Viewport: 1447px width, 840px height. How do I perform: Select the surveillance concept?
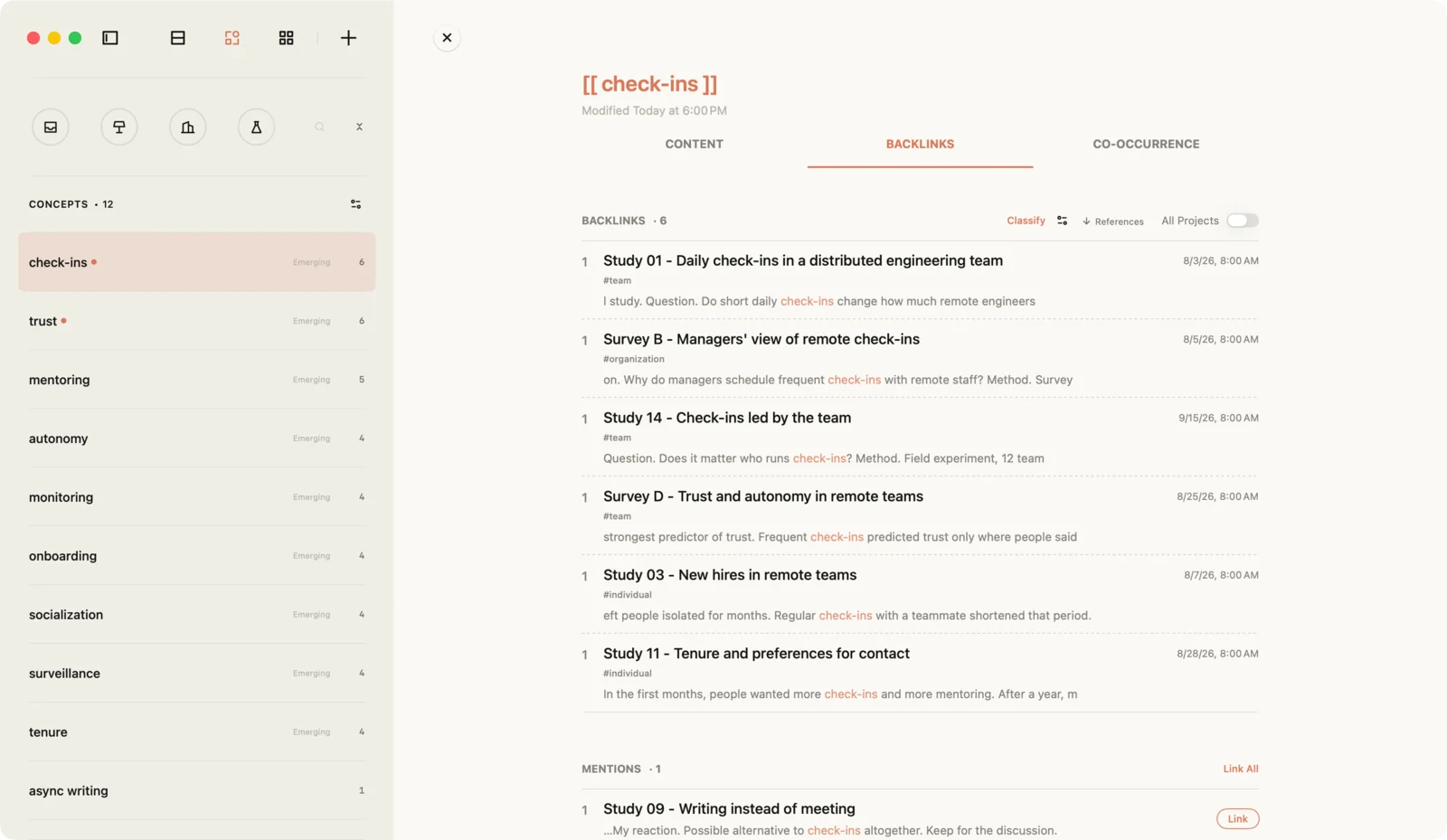196,674
